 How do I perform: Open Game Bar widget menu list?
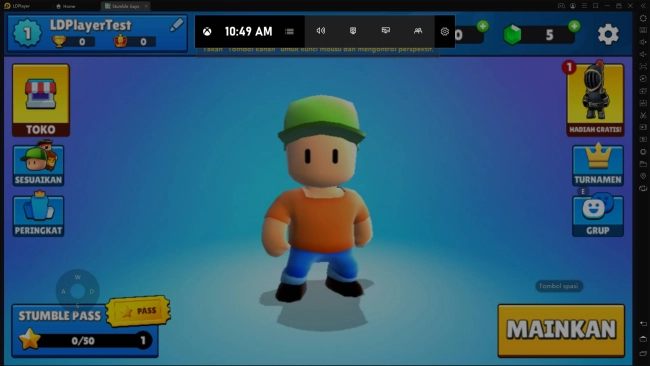tap(289, 32)
